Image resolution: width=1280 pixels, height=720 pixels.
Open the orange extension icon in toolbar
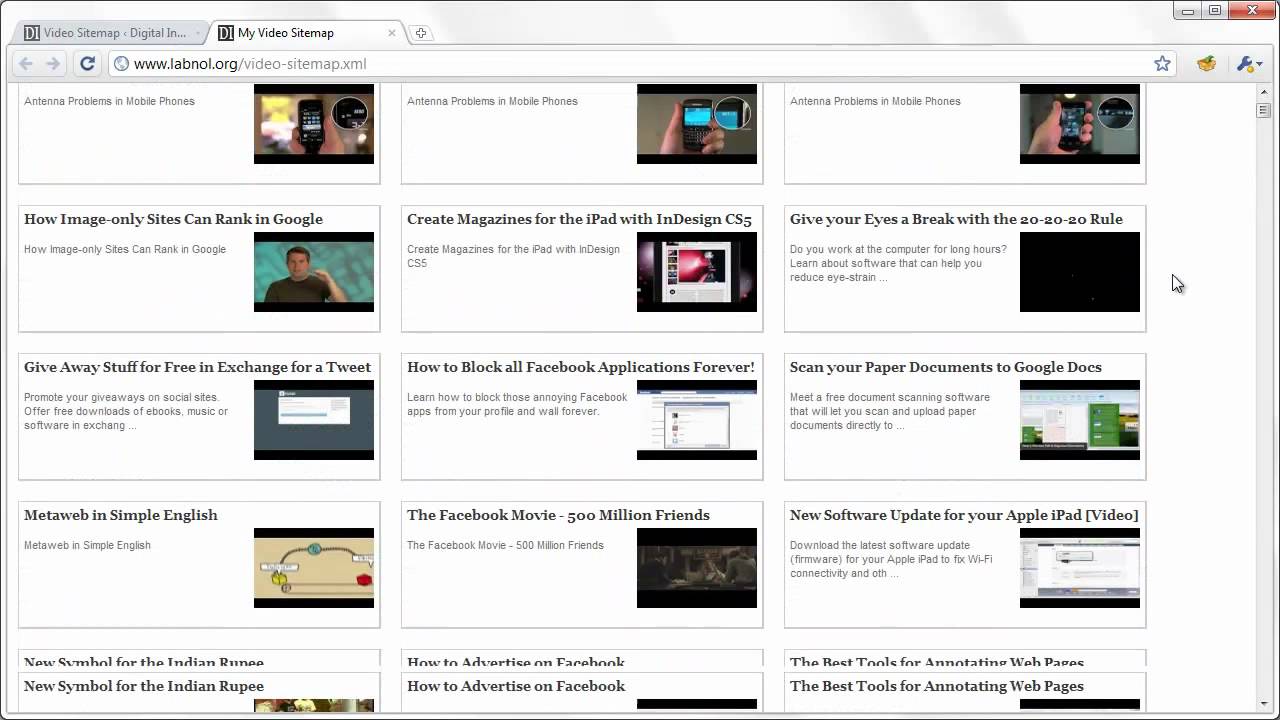[x=1207, y=63]
